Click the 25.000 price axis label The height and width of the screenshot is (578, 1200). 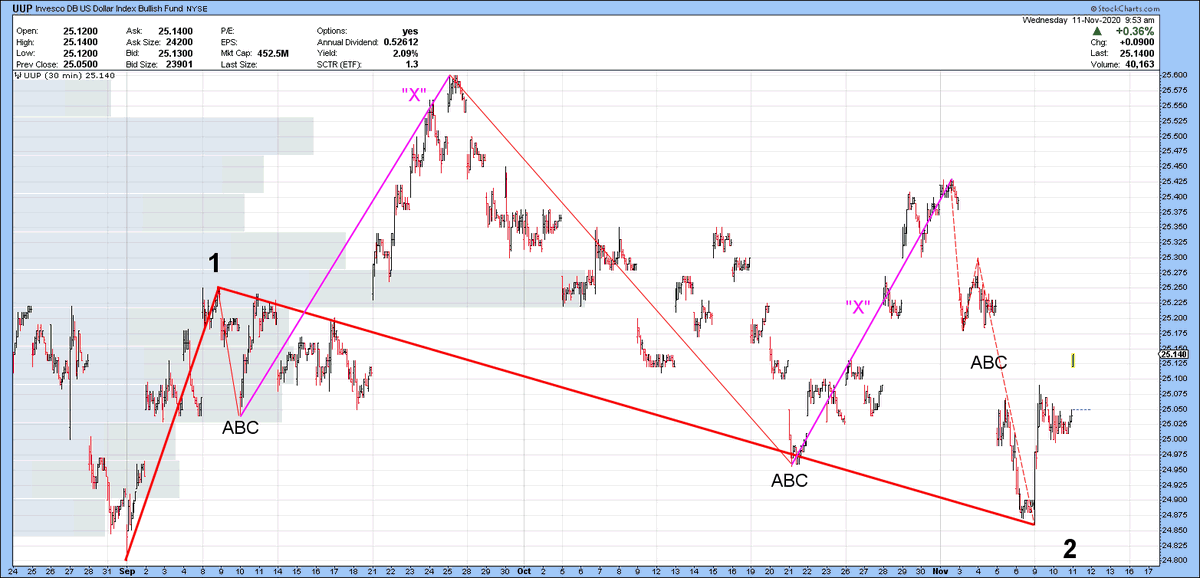pos(1176,438)
